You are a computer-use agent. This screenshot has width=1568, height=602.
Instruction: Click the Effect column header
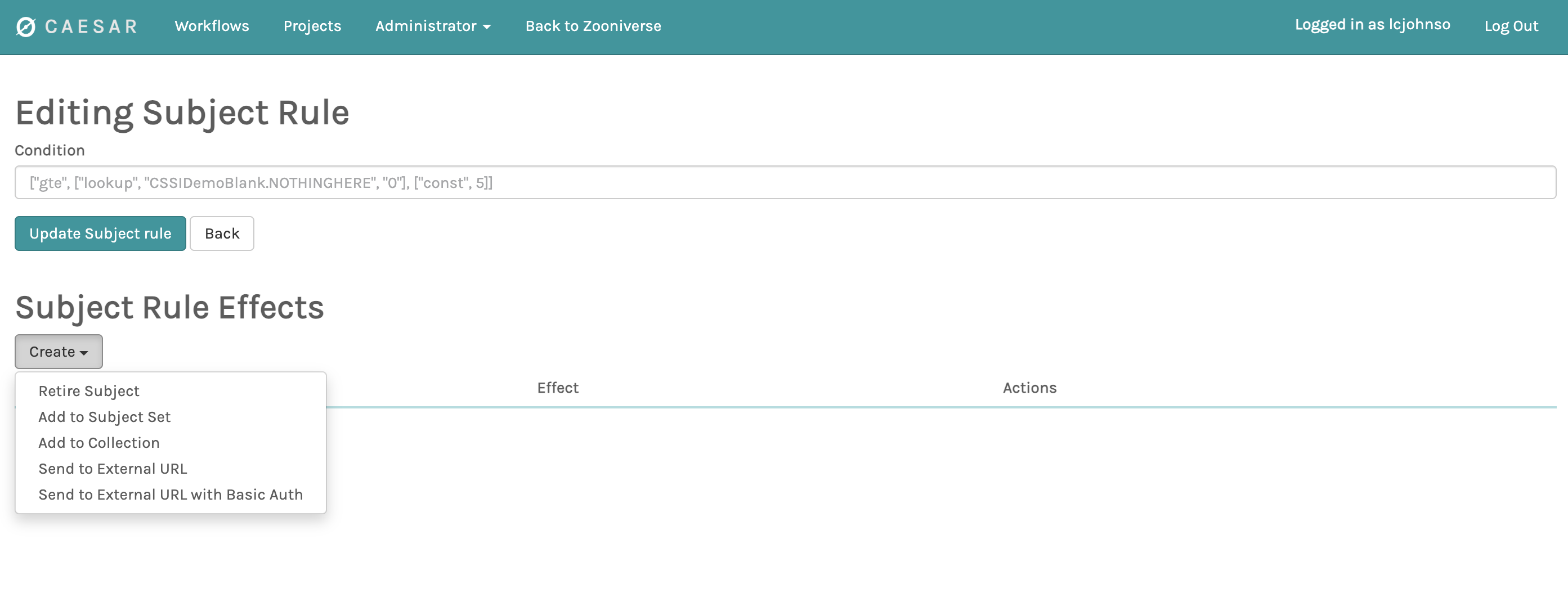[x=557, y=388]
